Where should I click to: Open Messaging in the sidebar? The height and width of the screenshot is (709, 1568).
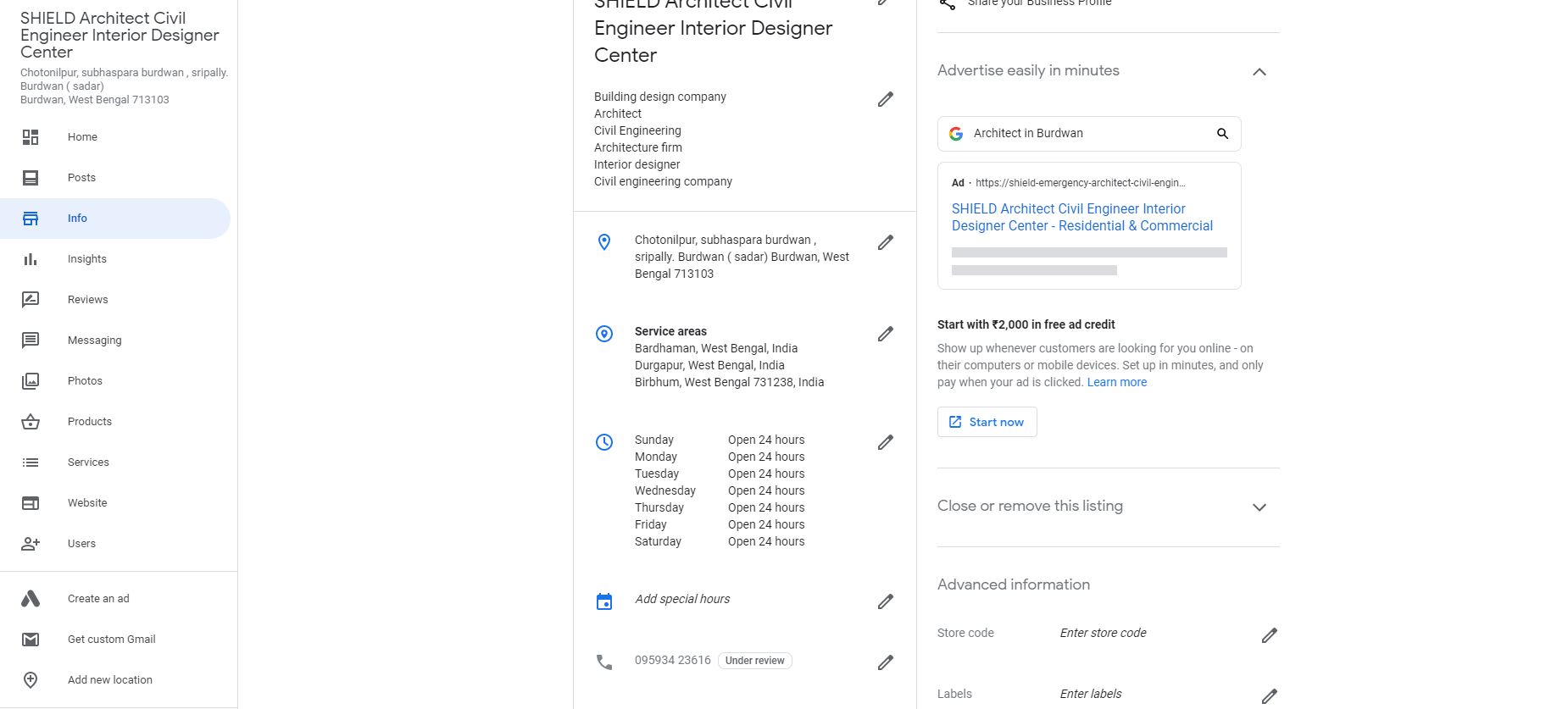95,341
